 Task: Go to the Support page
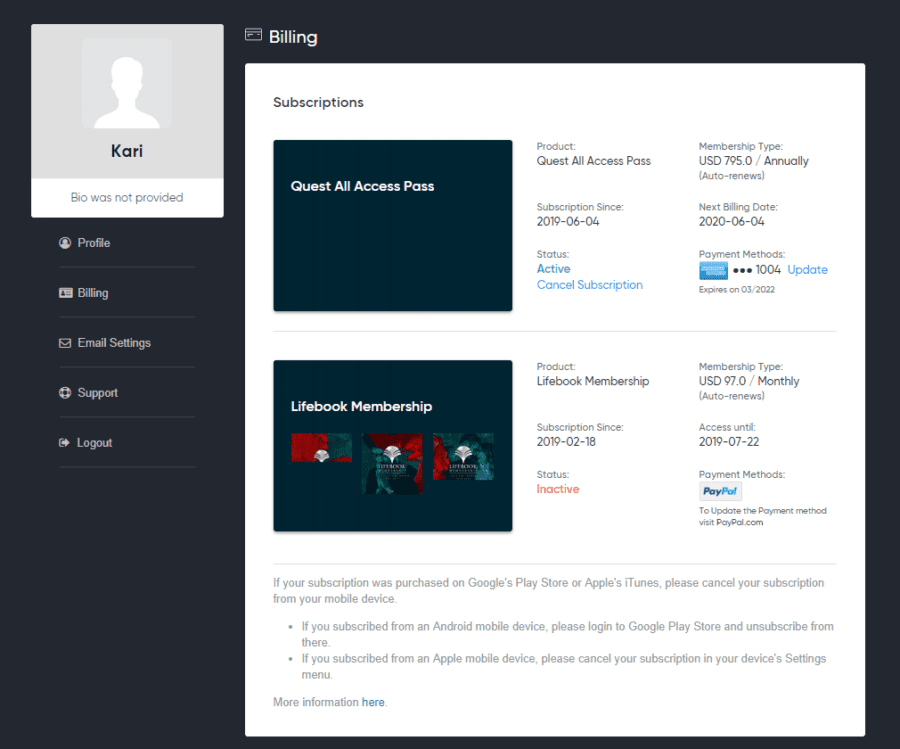98,393
